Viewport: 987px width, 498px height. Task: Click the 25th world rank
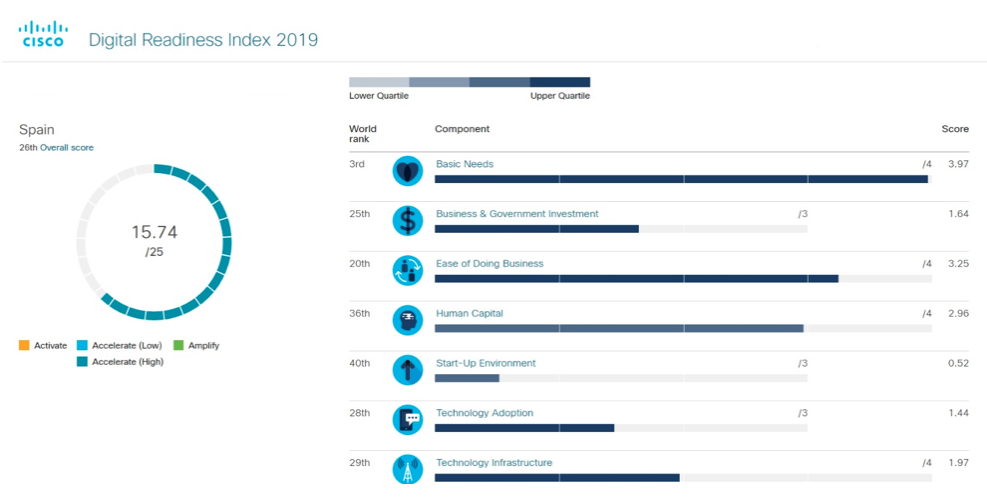click(x=359, y=213)
